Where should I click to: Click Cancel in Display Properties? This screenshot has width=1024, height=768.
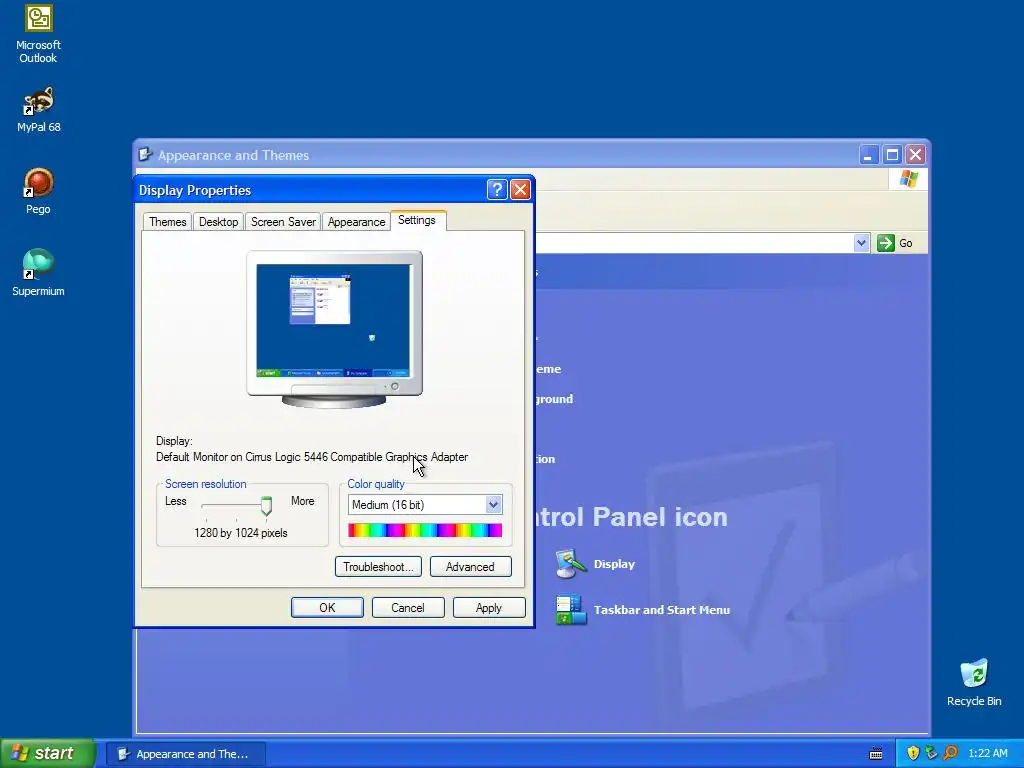pos(408,607)
